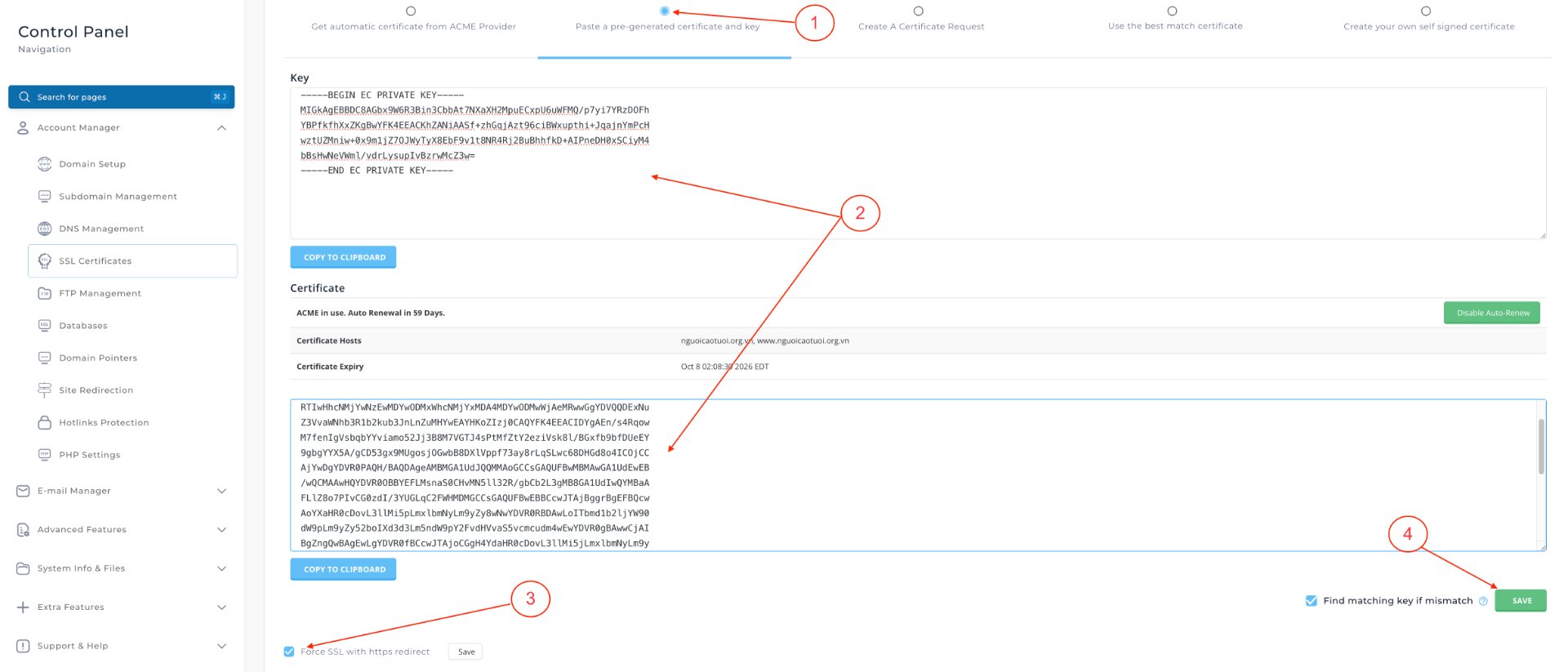Click the Databases SQL icon
1568x672 pixels.
[45, 325]
